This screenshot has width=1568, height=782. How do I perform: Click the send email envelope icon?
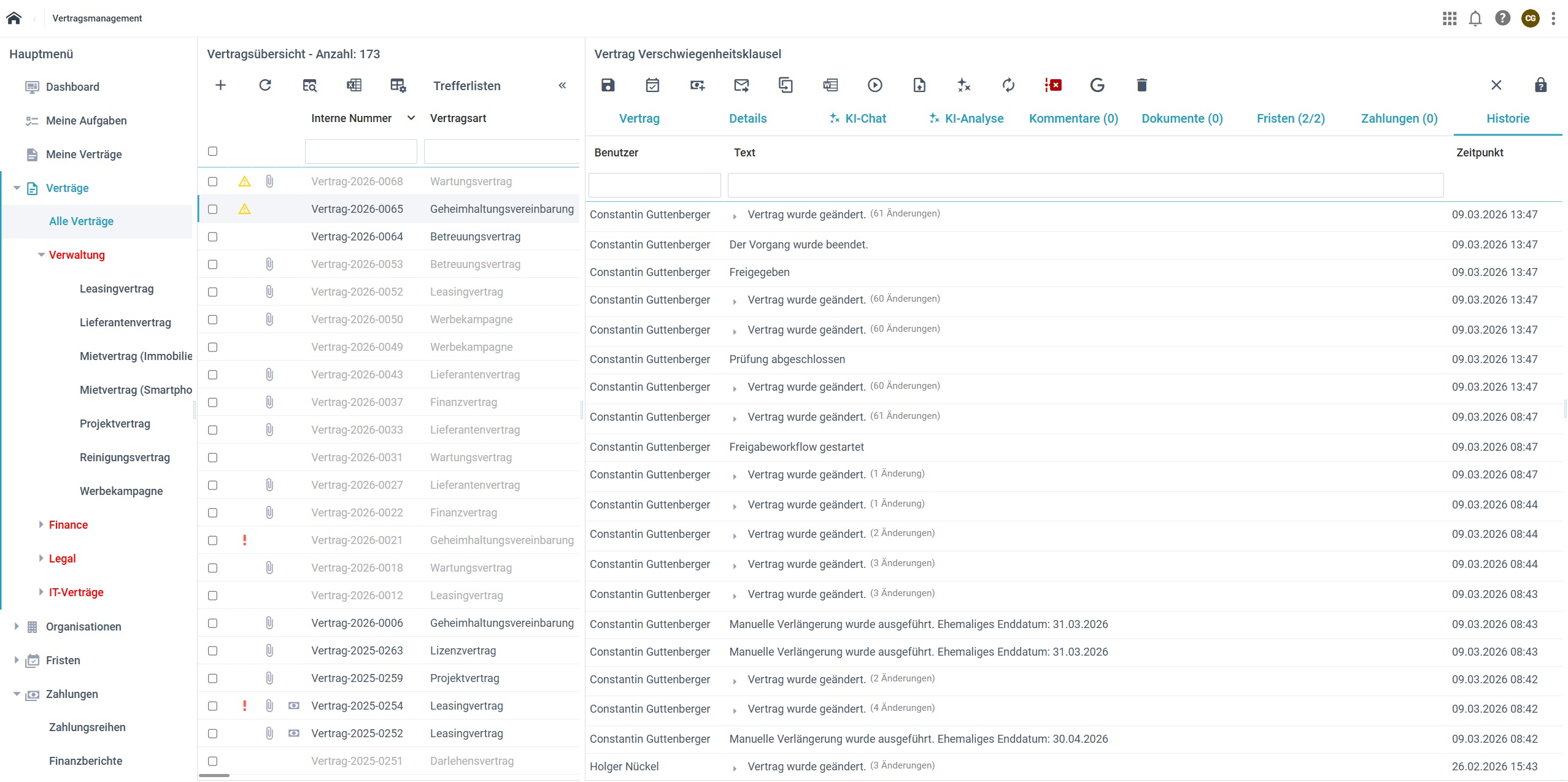click(741, 85)
